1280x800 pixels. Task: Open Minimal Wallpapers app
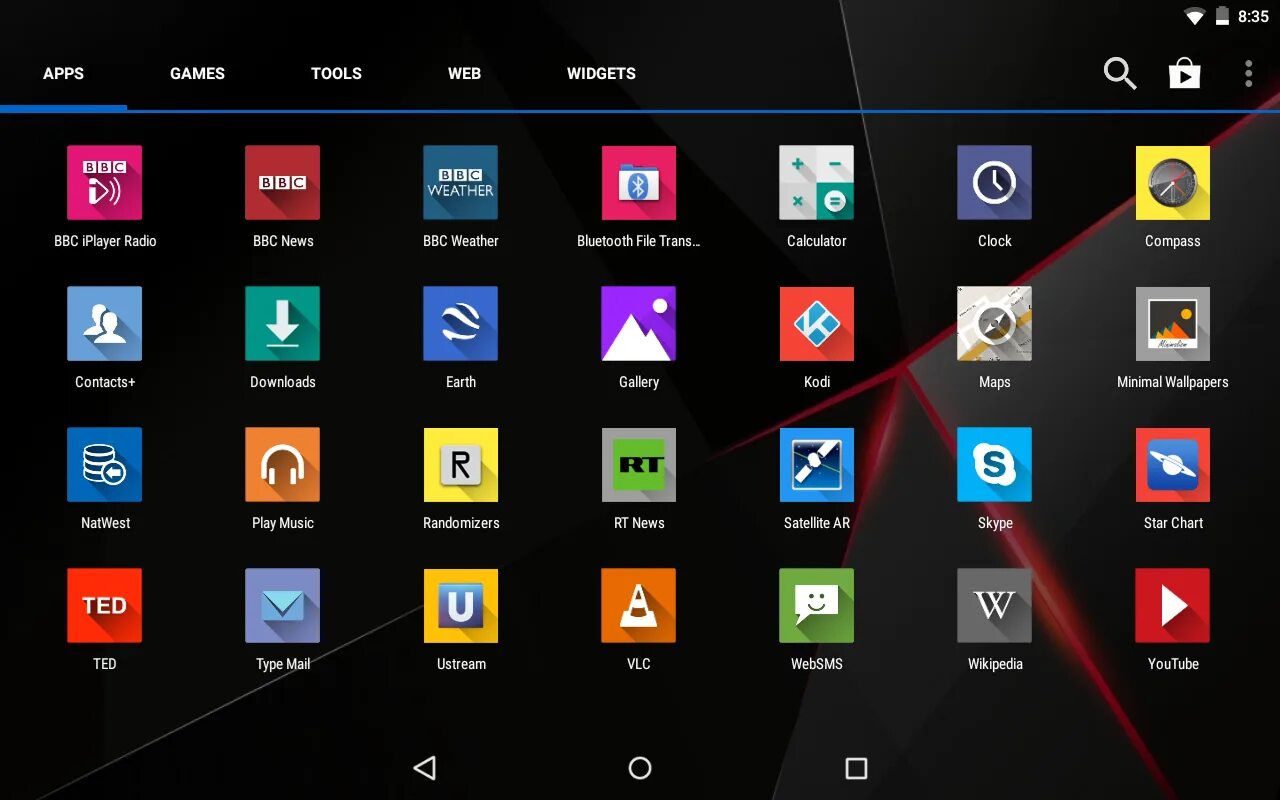[1173, 324]
